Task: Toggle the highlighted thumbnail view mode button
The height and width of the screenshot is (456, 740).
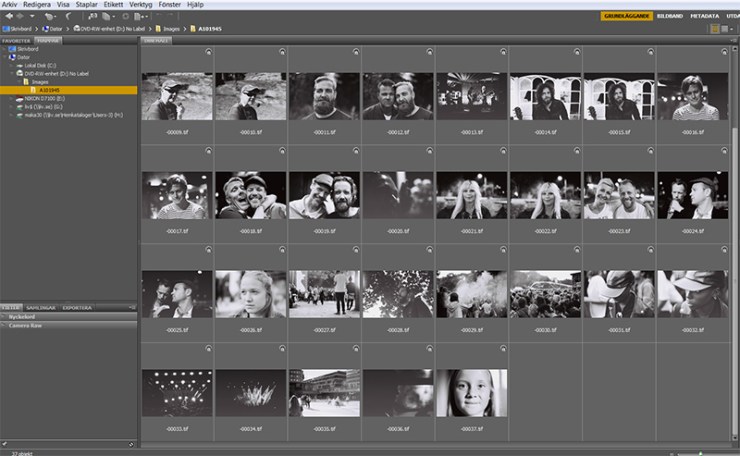Action: point(715,29)
